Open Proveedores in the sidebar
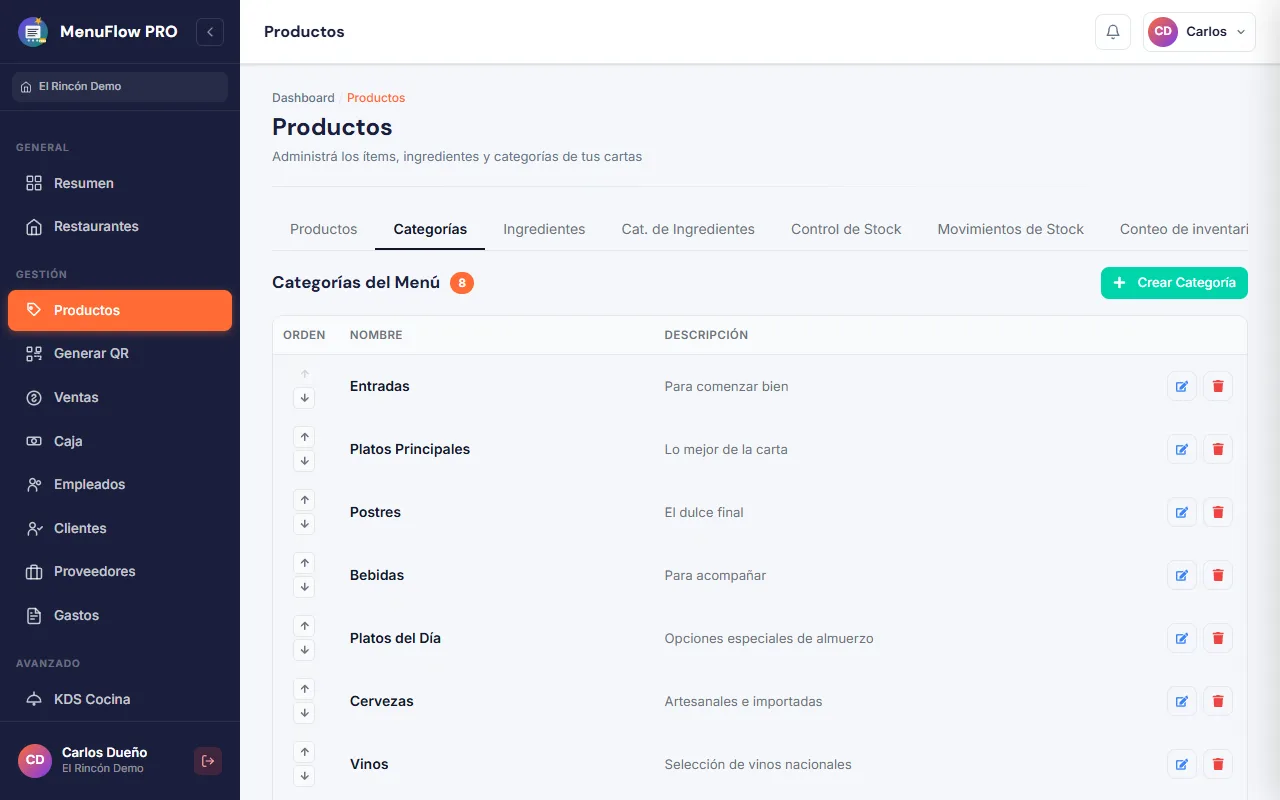This screenshot has height=800, width=1280. pyautogui.click(x=120, y=571)
